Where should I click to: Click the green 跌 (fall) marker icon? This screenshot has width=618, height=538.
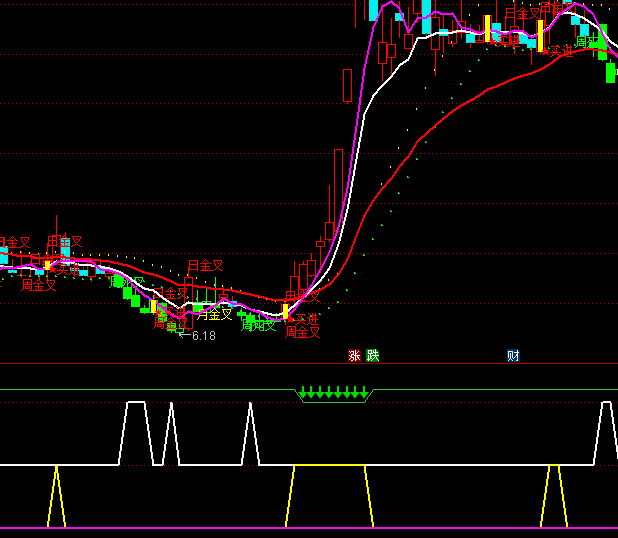(x=373, y=355)
